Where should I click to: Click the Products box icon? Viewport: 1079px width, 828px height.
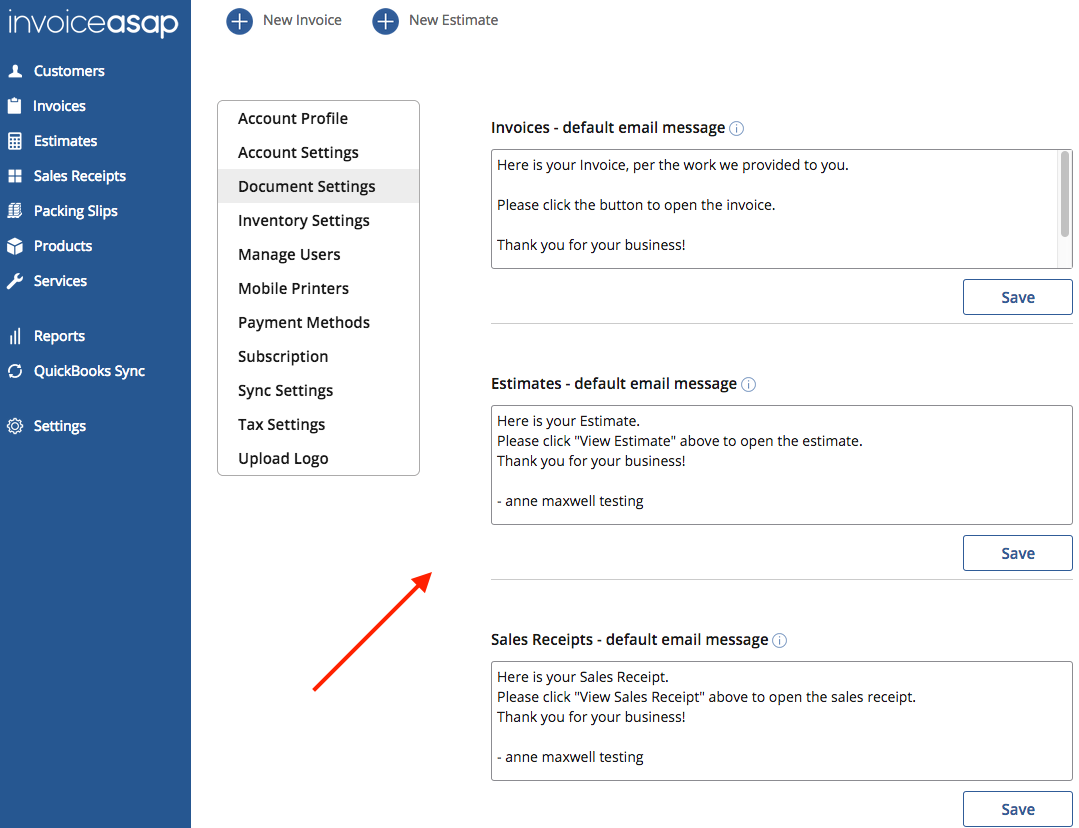coord(15,246)
